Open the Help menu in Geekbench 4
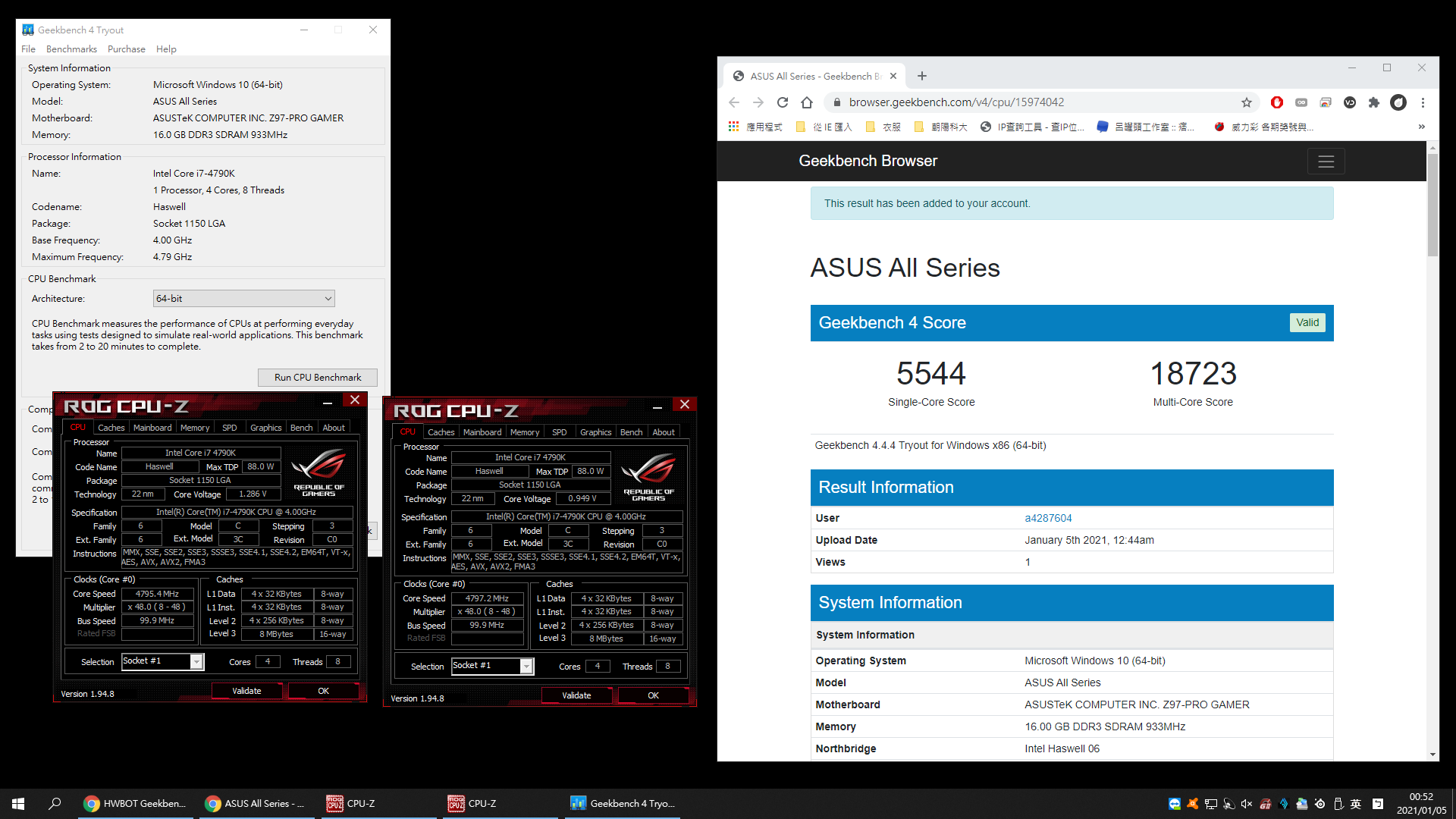This screenshot has width=1456, height=819. 166,49
